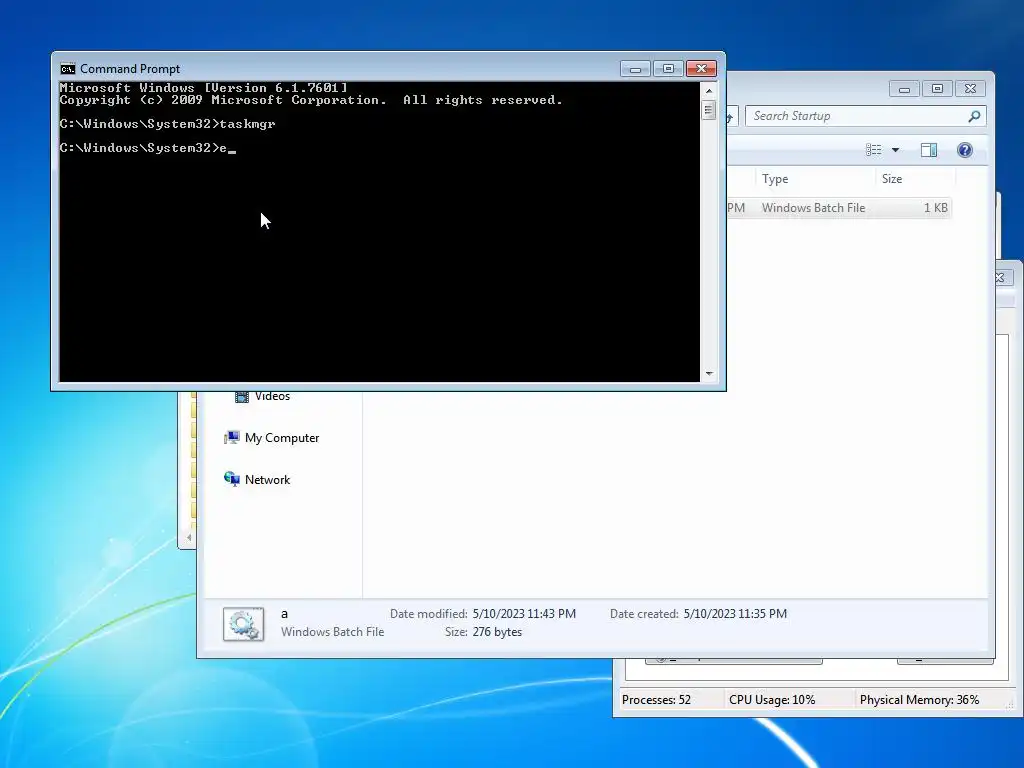Open the view options dropdown arrow
Screen dimensions: 1024x768
tap(895, 150)
